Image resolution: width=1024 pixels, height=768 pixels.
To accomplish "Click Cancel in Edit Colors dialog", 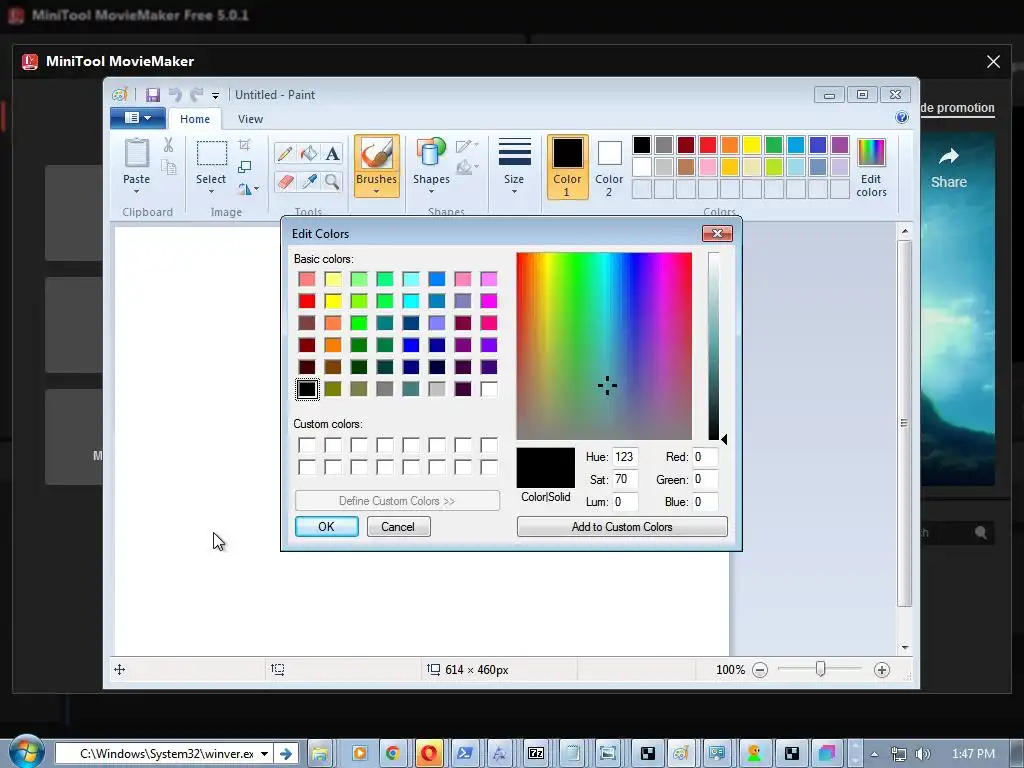I will click(x=398, y=526).
